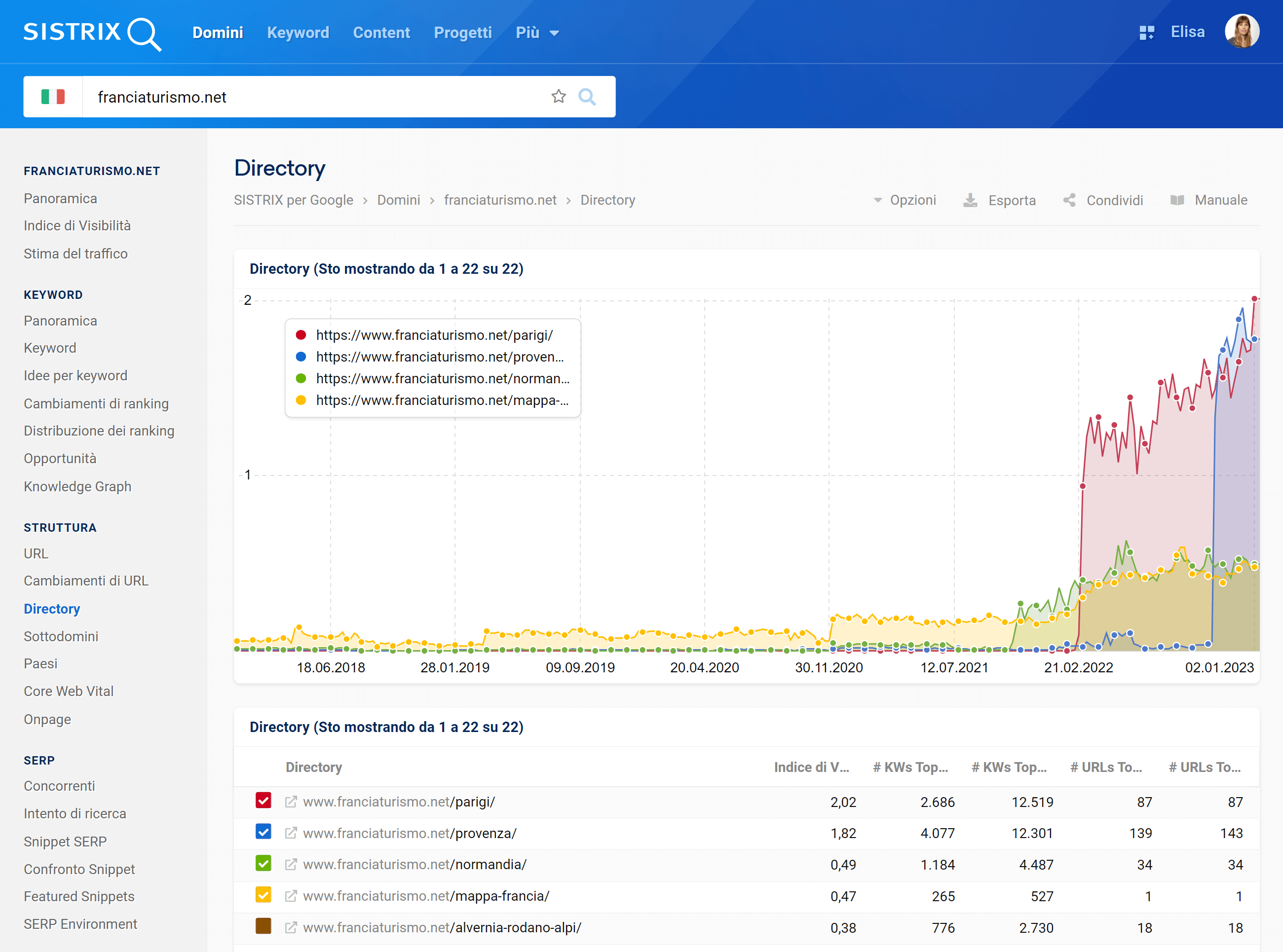The image size is (1283, 952).
Task: Open the Manuale link
Action: (1208, 200)
